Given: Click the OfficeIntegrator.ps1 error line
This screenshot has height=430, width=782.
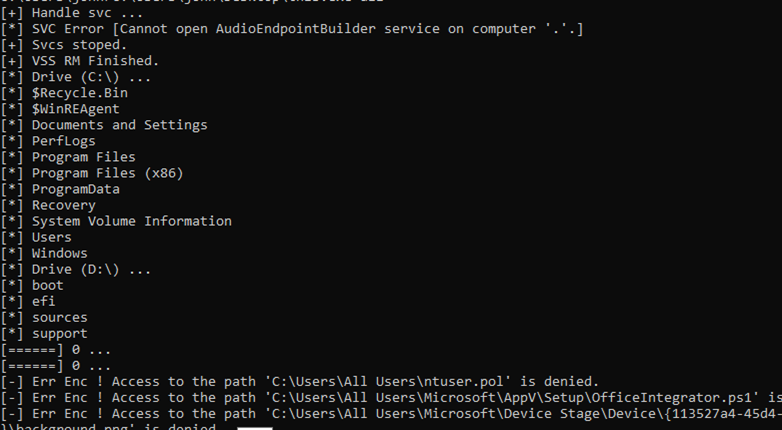Looking at the screenshot, I should 400,397.
